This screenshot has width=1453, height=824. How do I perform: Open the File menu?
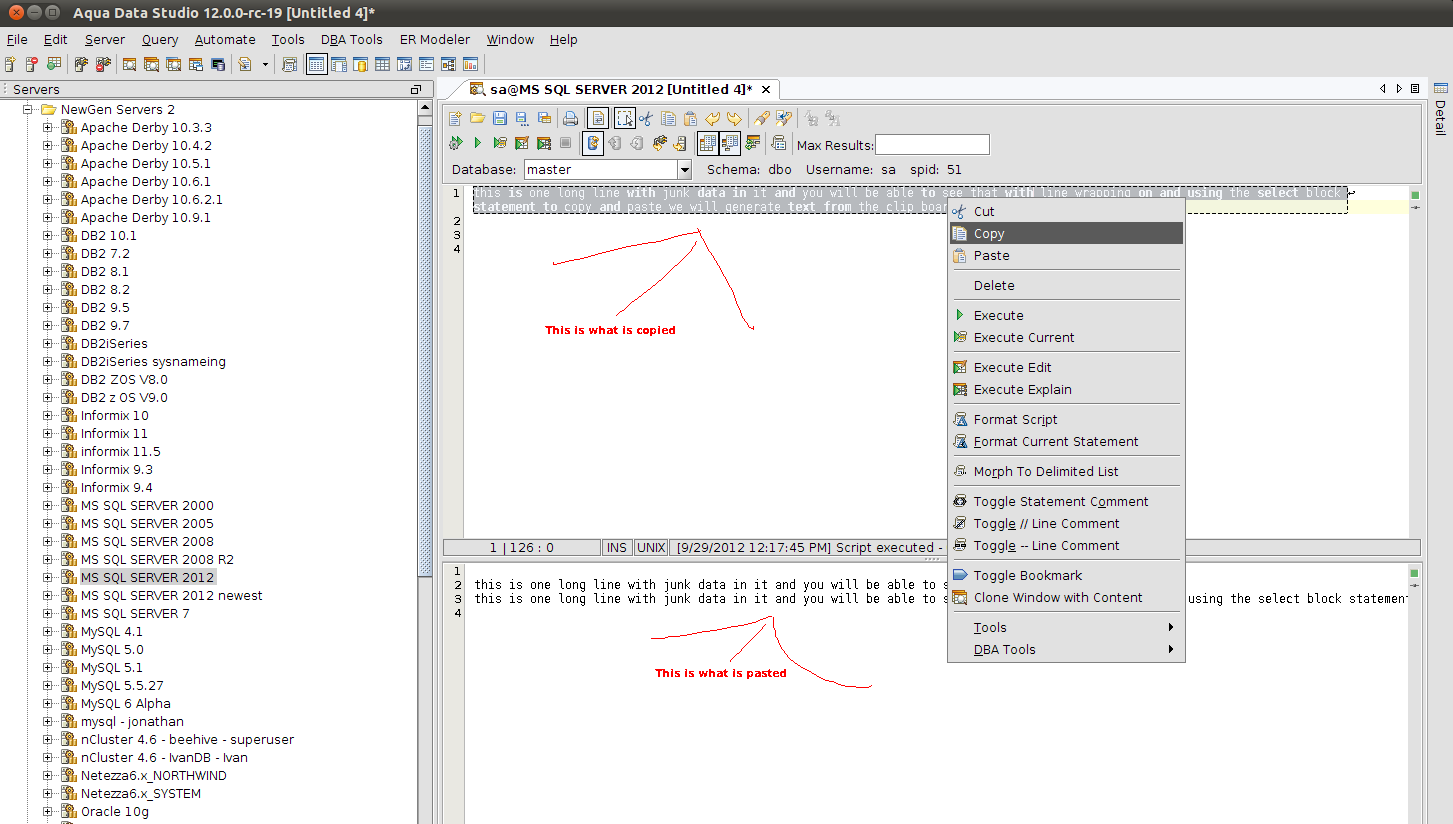[17, 40]
